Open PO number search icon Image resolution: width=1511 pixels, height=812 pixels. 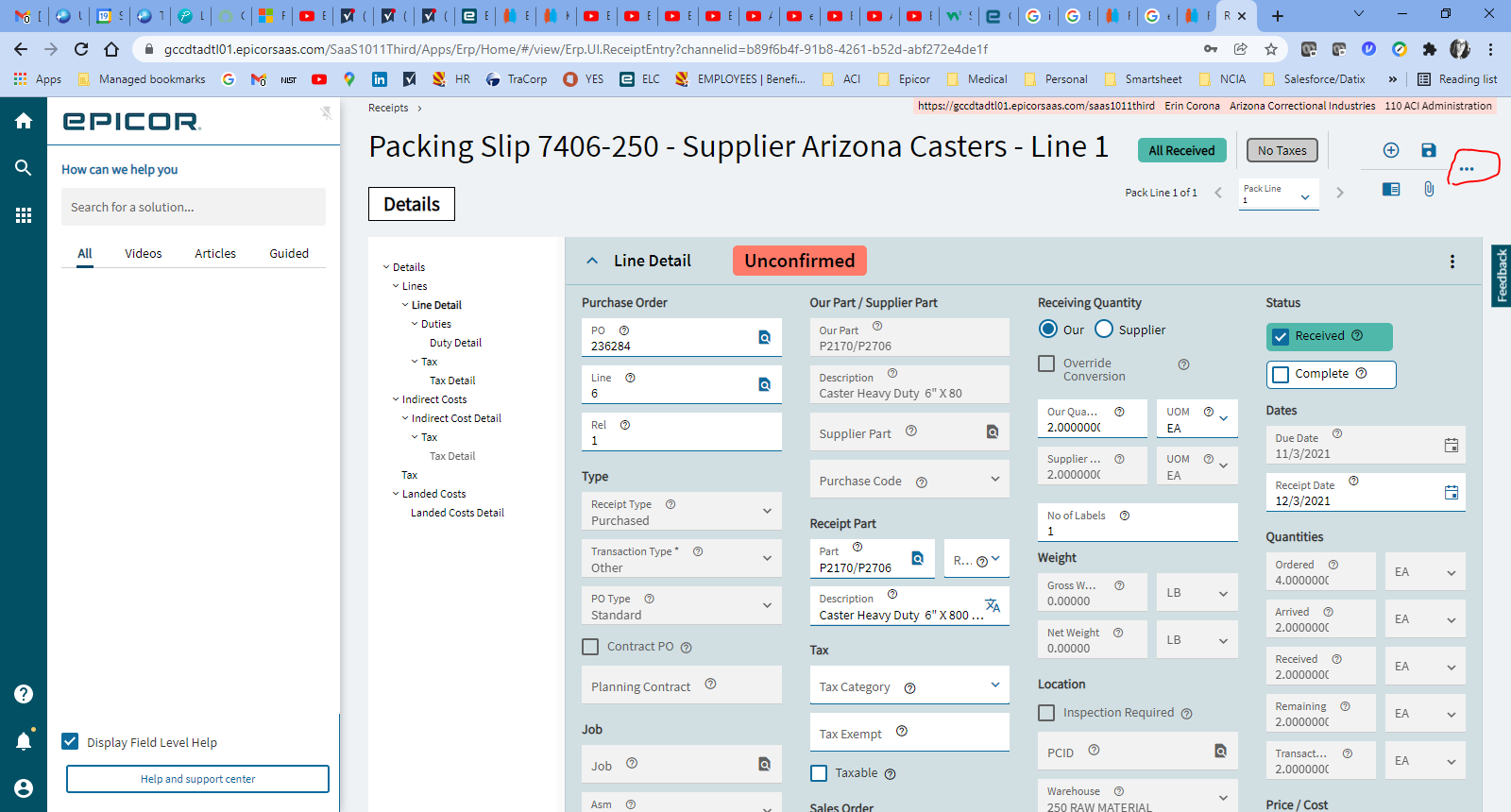tap(765, 337)
